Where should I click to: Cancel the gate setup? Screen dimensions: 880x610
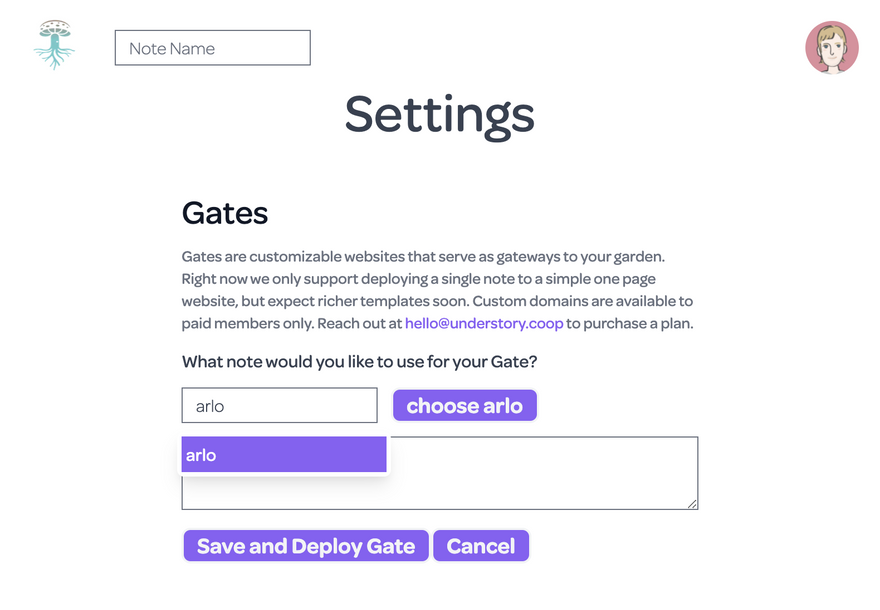[481, 546]
